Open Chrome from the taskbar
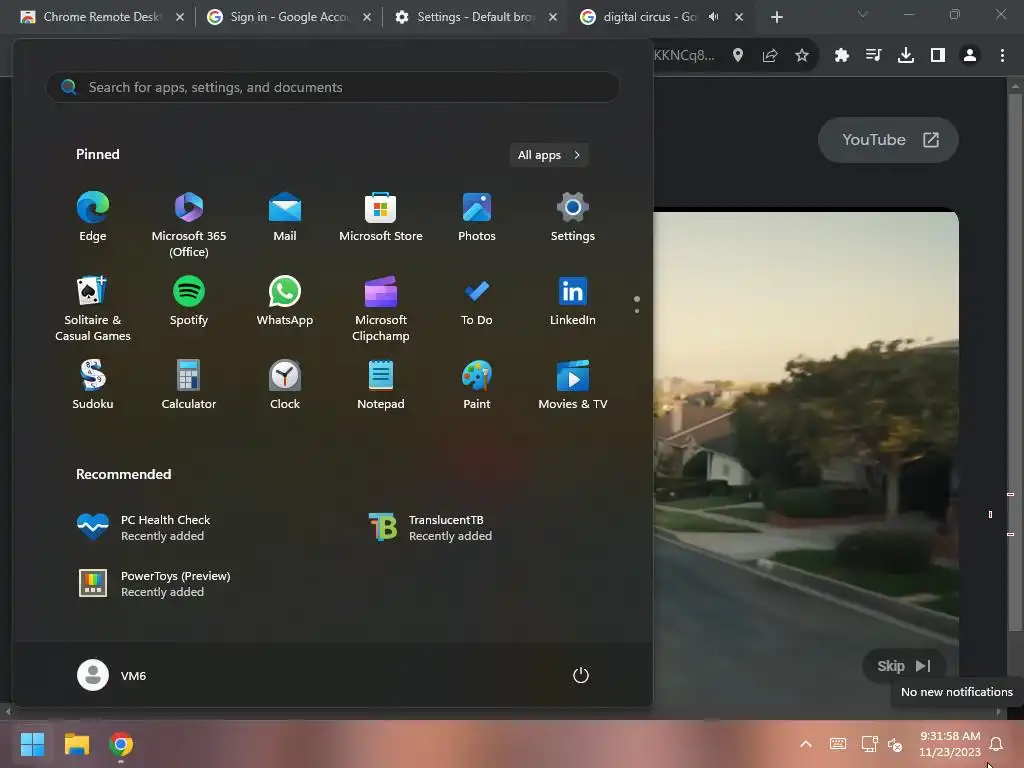The height and width of the screenshot is (768, 1024). click(x=121, y=744)
